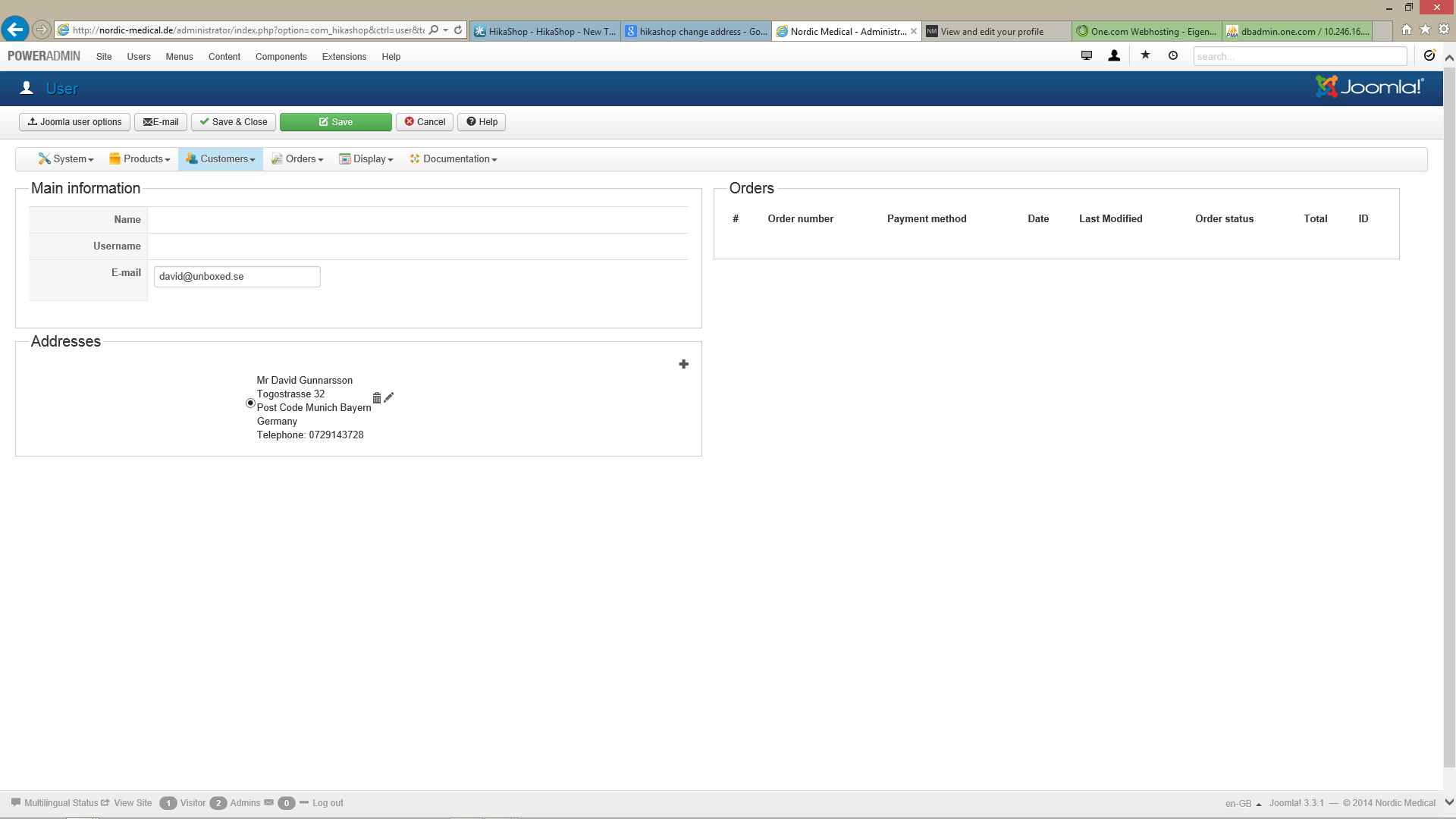The image size is (1456, 819).
Task: Expand the Orders dropdown menu
Action: 298,159
